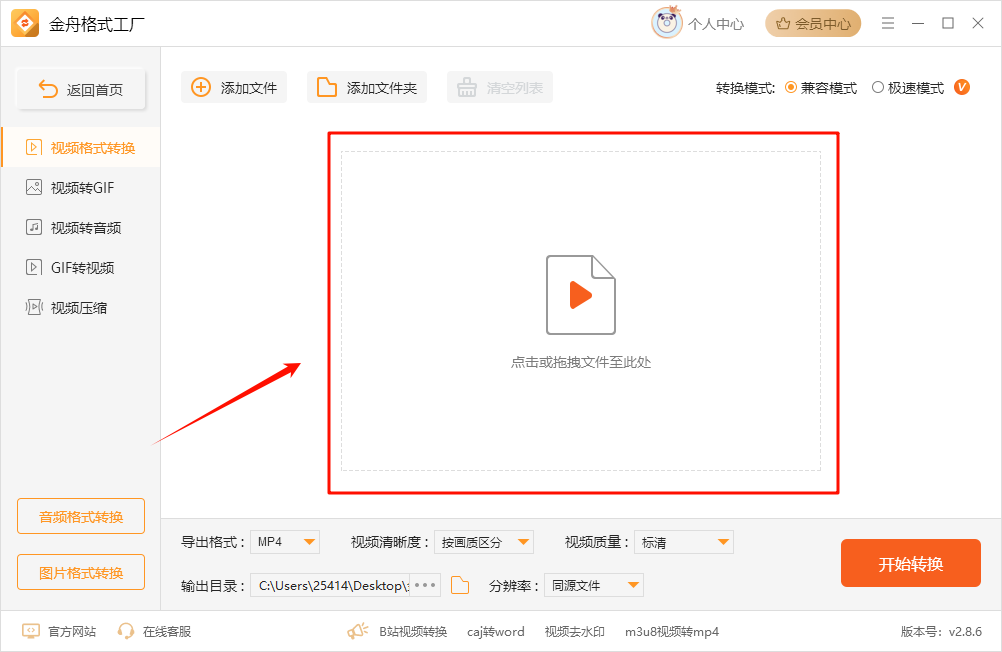Open caj转word link

point(496,632)
